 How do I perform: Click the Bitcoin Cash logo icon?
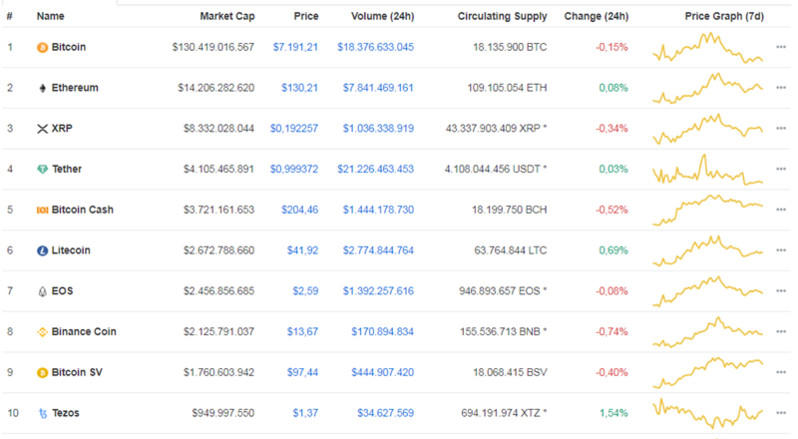pyautogui.click(x=42, y=210)
